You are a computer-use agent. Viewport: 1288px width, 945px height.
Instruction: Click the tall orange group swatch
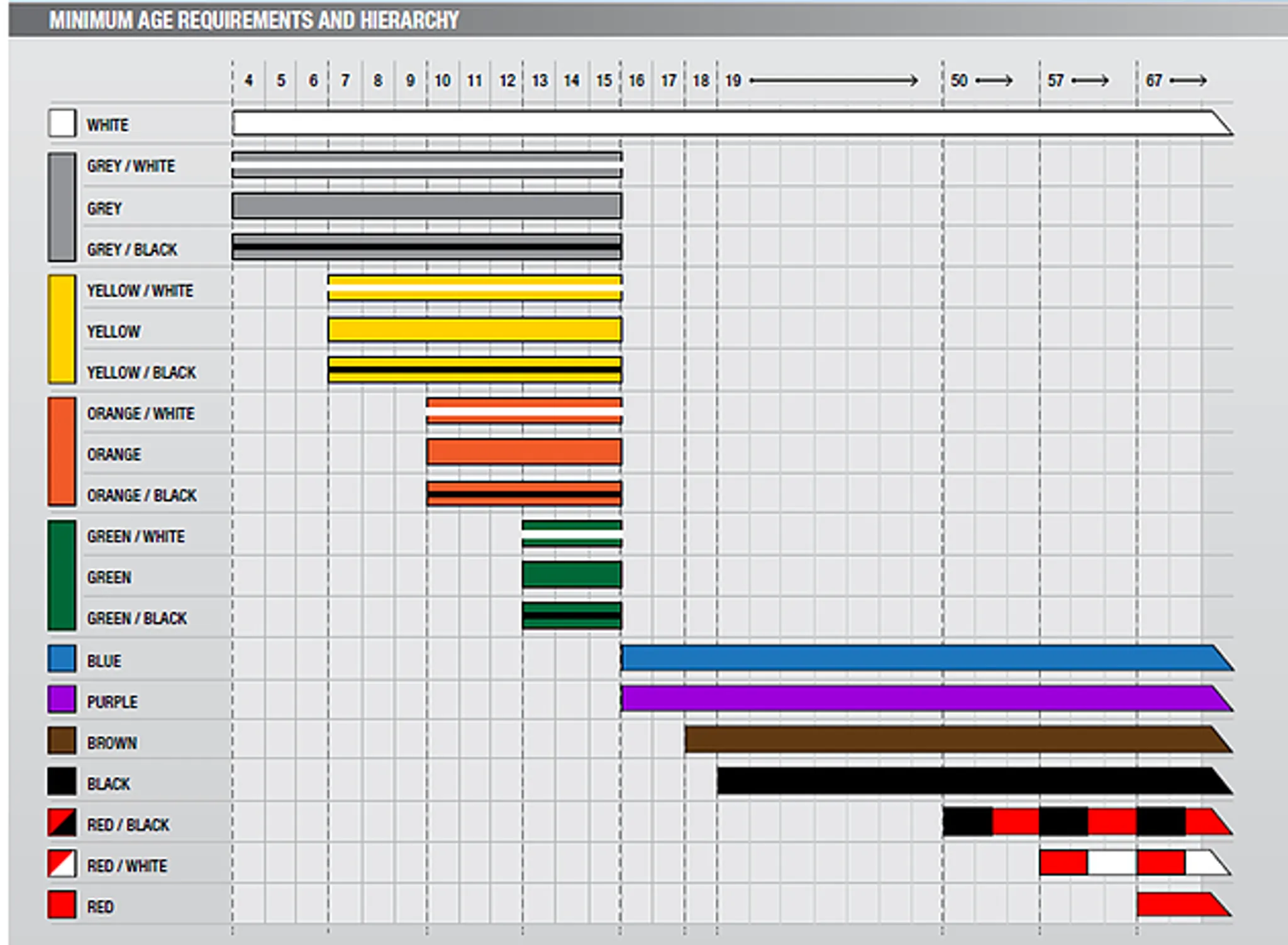[x=62, y=451]
